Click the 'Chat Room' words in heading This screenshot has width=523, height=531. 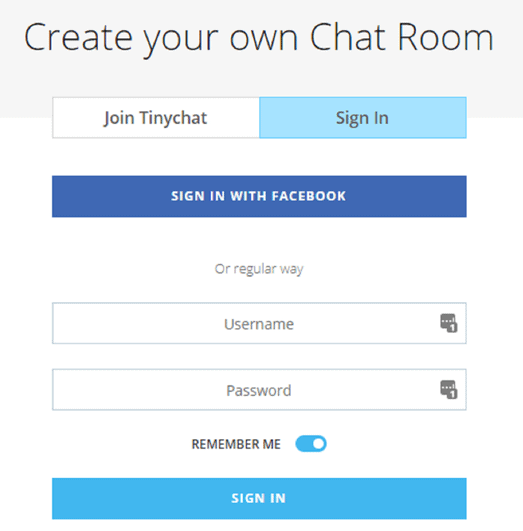coord(402,37)
